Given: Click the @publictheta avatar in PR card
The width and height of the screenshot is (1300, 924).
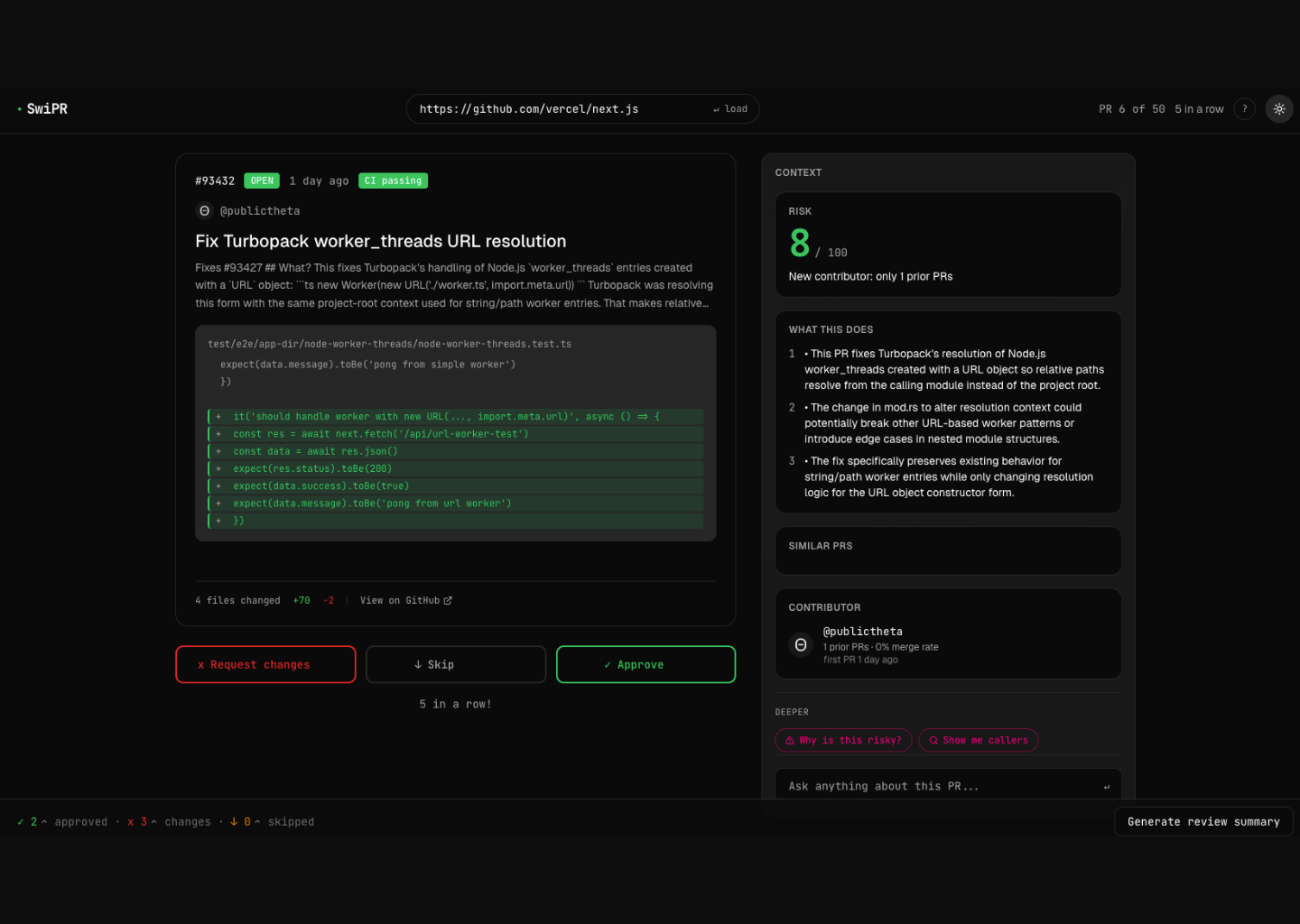Looking at the screenshot, I should point(204,211).
